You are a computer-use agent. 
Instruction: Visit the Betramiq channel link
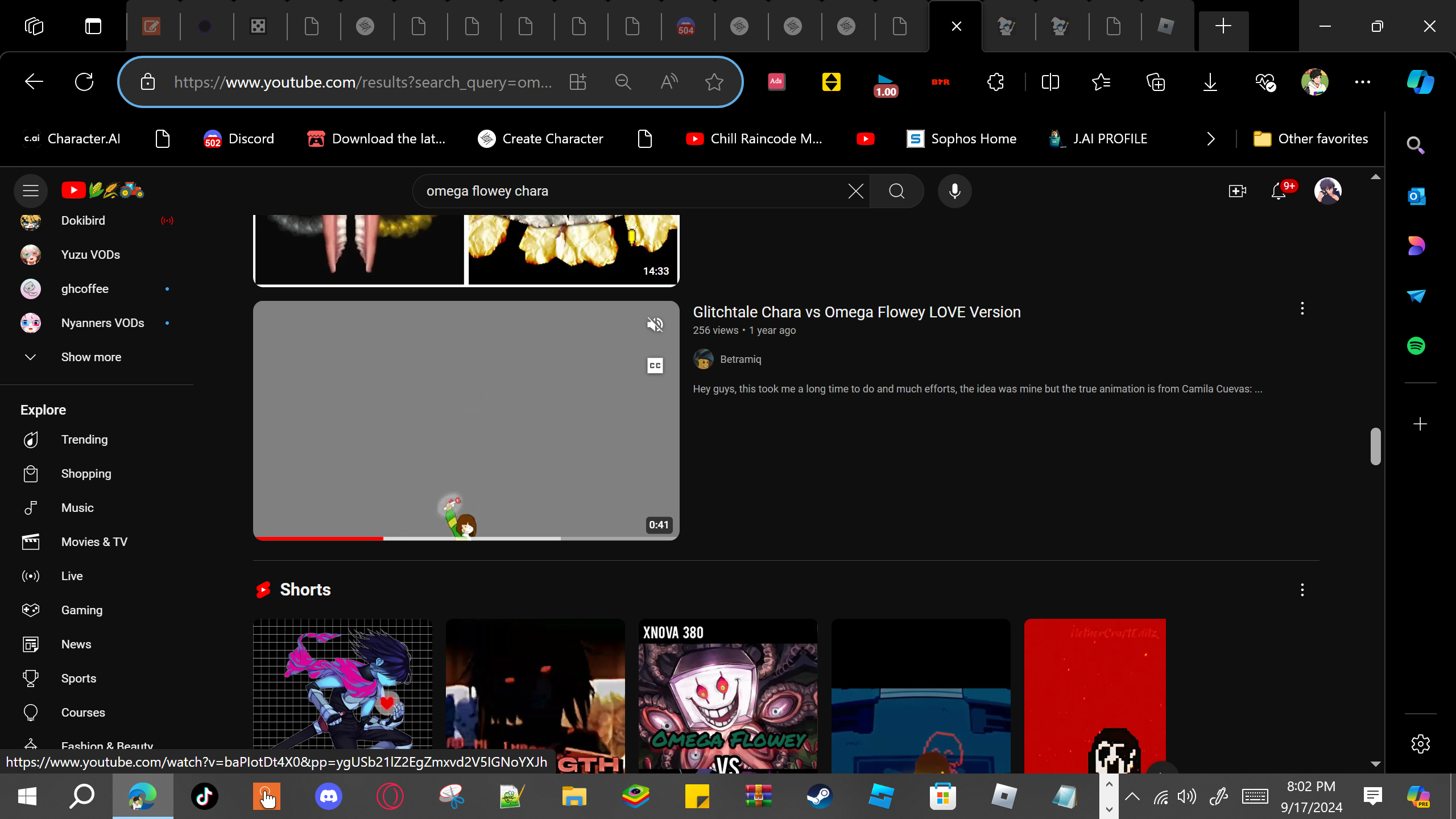coord(740,359)
